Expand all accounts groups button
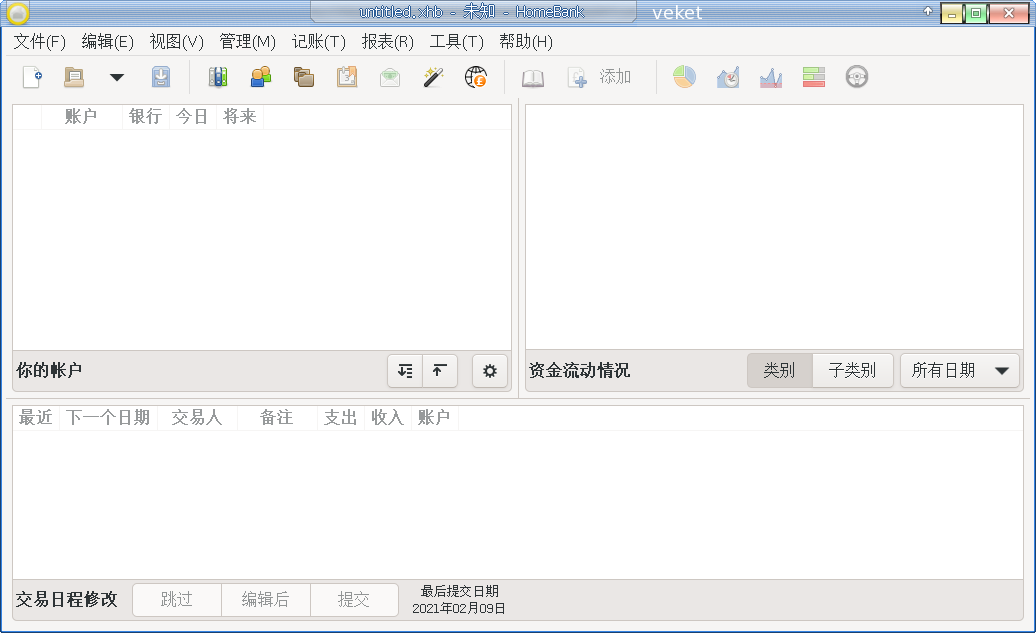The height and width of the screenshot is (633, 1036). pyautogui.click(x=405, y=371)
